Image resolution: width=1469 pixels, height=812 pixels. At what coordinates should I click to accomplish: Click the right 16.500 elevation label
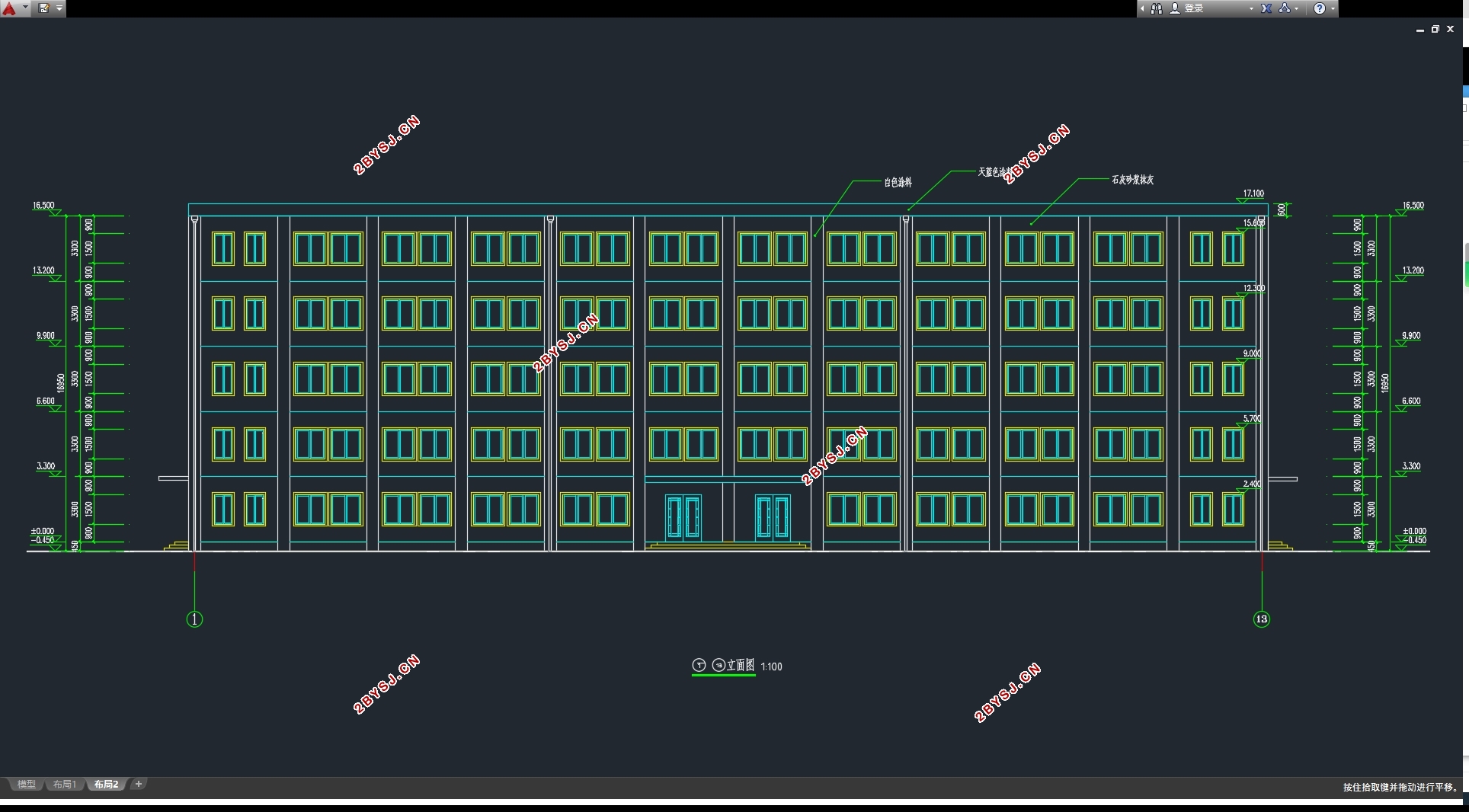pyautogui.click(x=1413, y=206)
